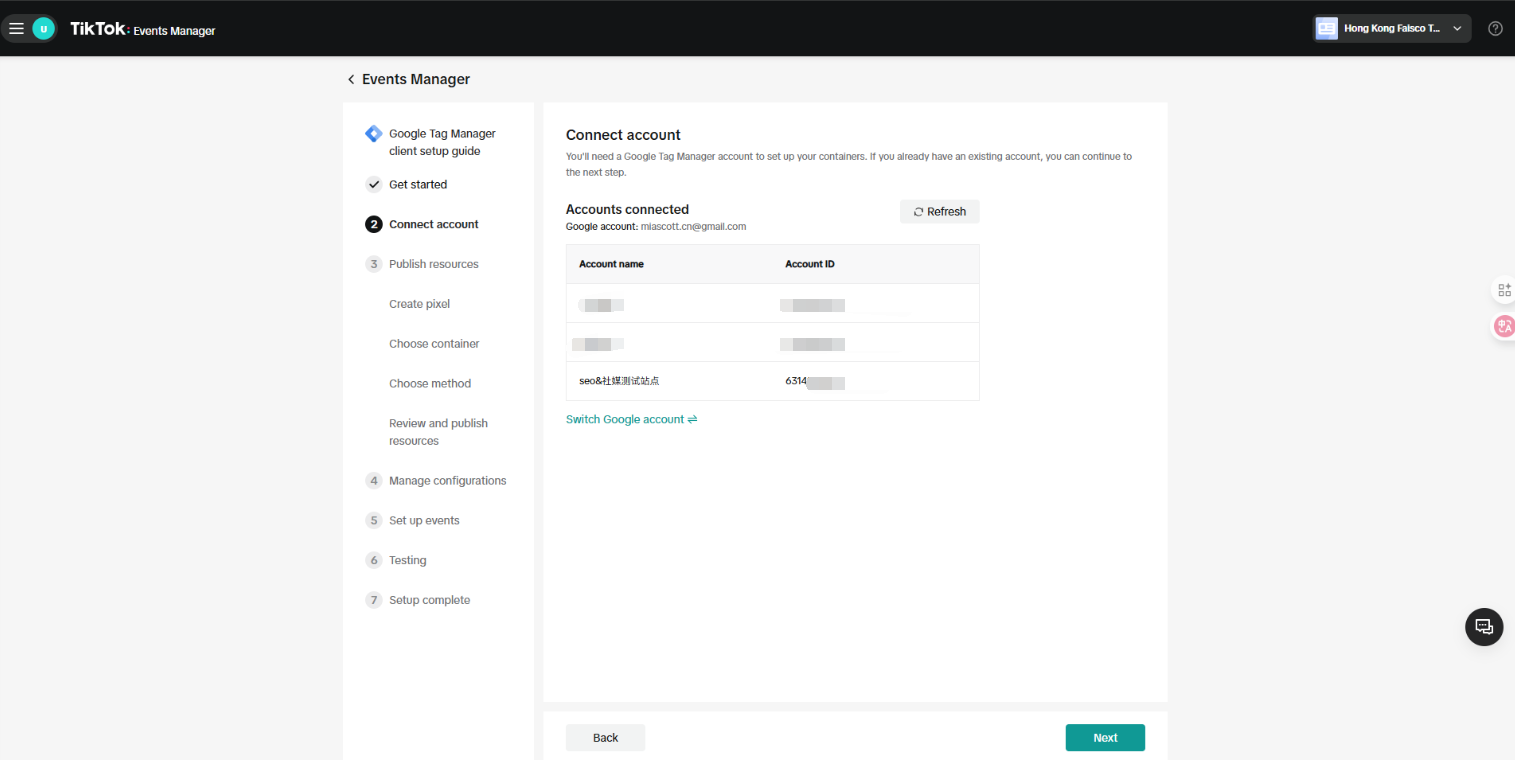The width and height of the screenshot is (1515, 760).
Task: Select the seo&社媒测试站点 account row
Action: point(771,381)
